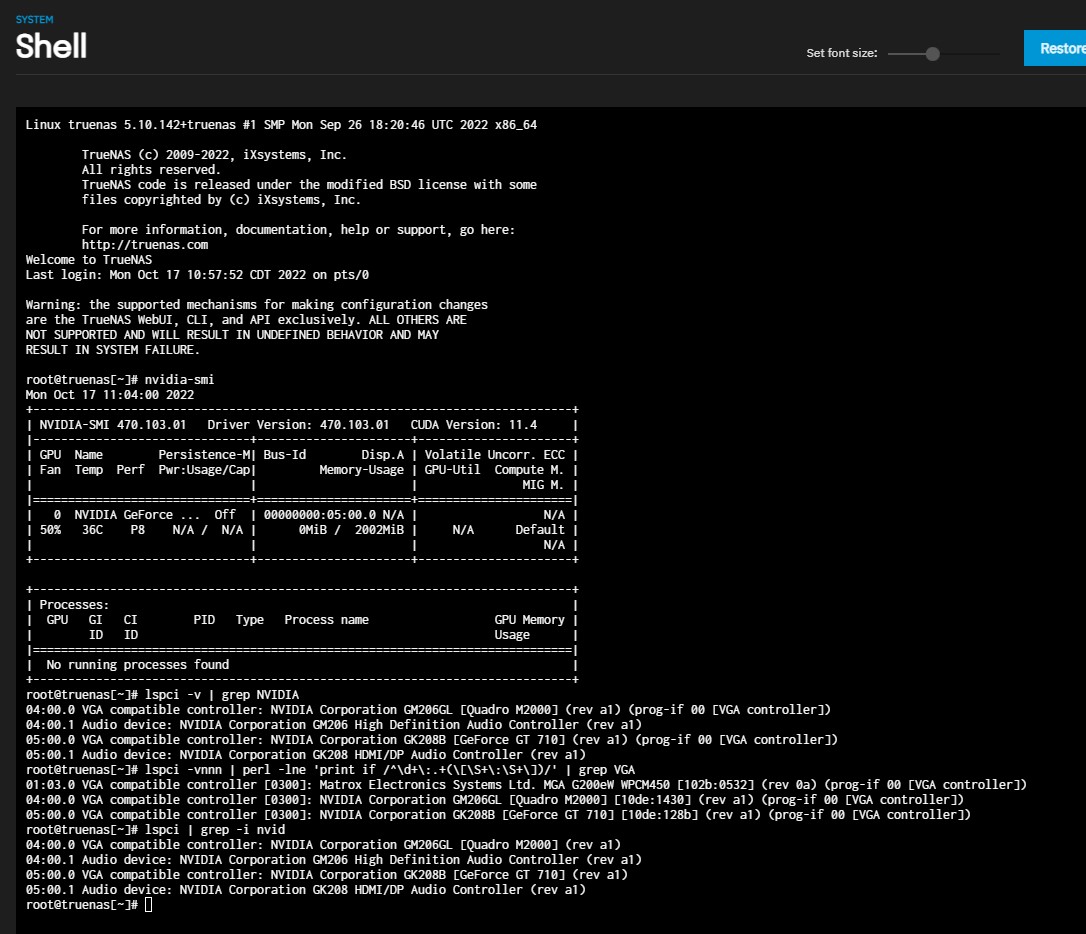Click the Shell page heading
Viewport: 1086px width, 934px height.
51,46
